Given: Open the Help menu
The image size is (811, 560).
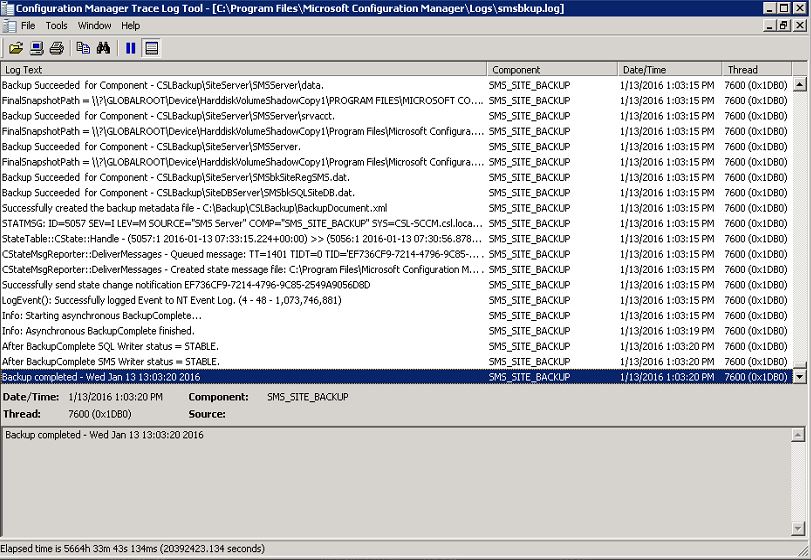Looking at the screenshot, I should click(130, 26).
